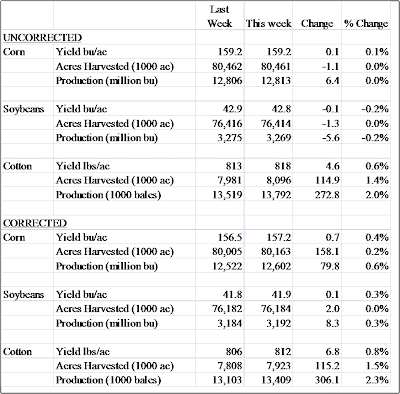The width and height of the screenshot is (400, 394).
Task: Select corrected soybeans production 3,184
Action: [x=230, y=323]
